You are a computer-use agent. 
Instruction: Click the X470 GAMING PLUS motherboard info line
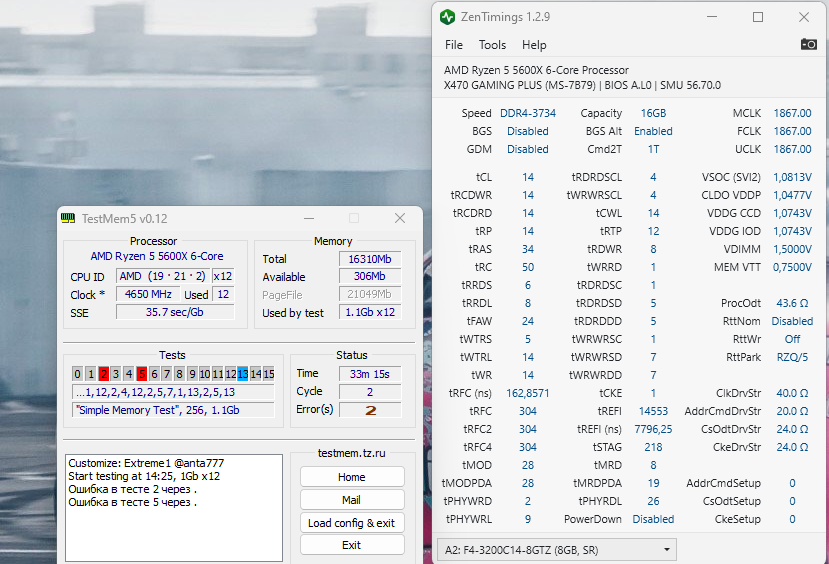tap(582, 85)
